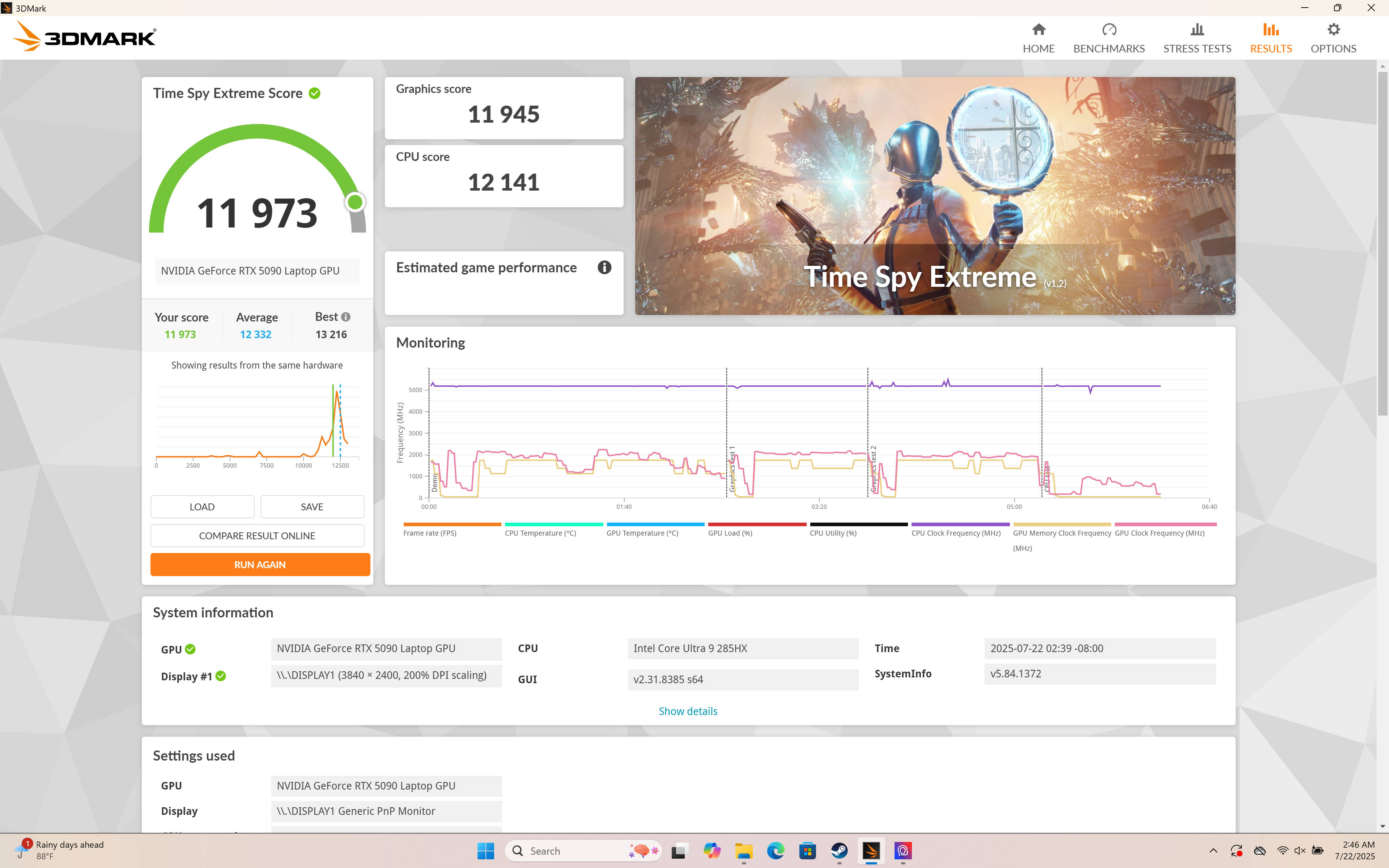Click the Intel Core Ultra 9 285HX field
Viewport: 1389px width, 868px height.
click(743, 648)
